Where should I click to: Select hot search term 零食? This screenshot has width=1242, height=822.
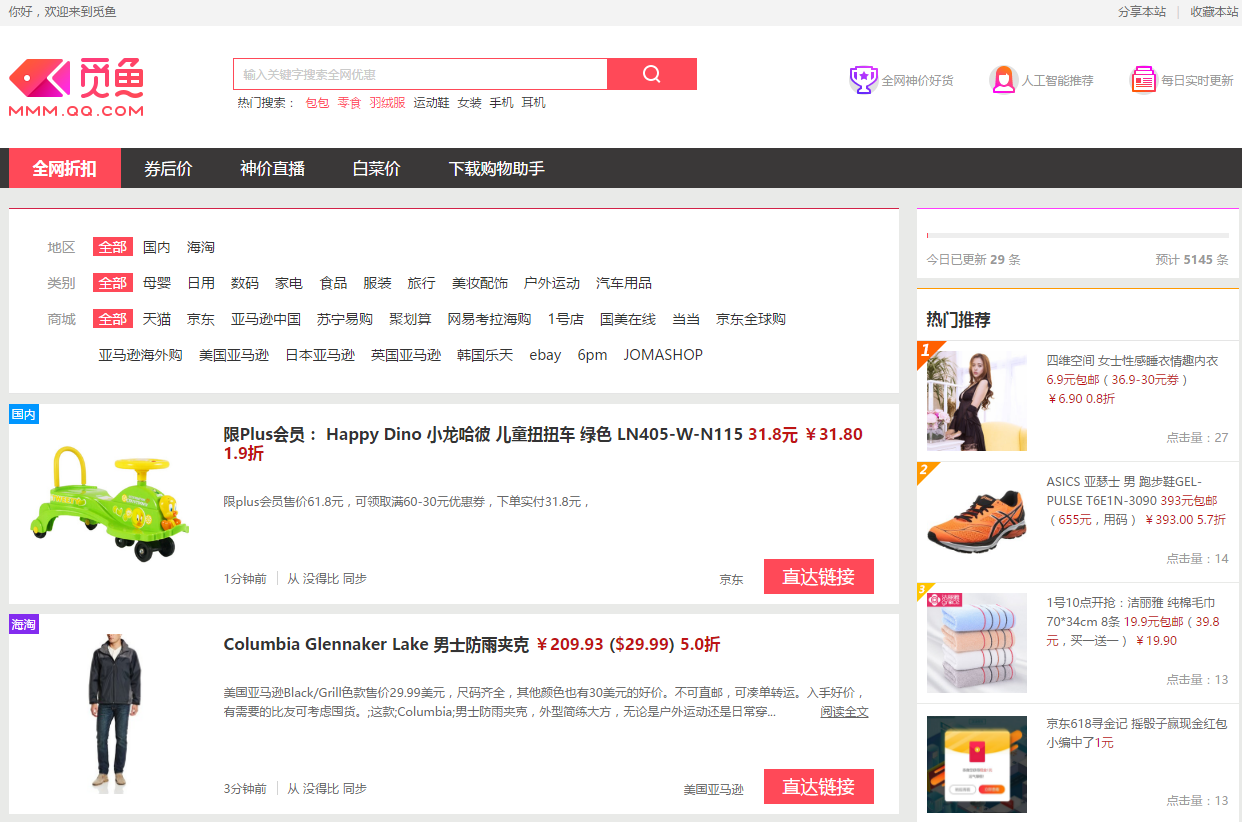[x=349, y=102]
